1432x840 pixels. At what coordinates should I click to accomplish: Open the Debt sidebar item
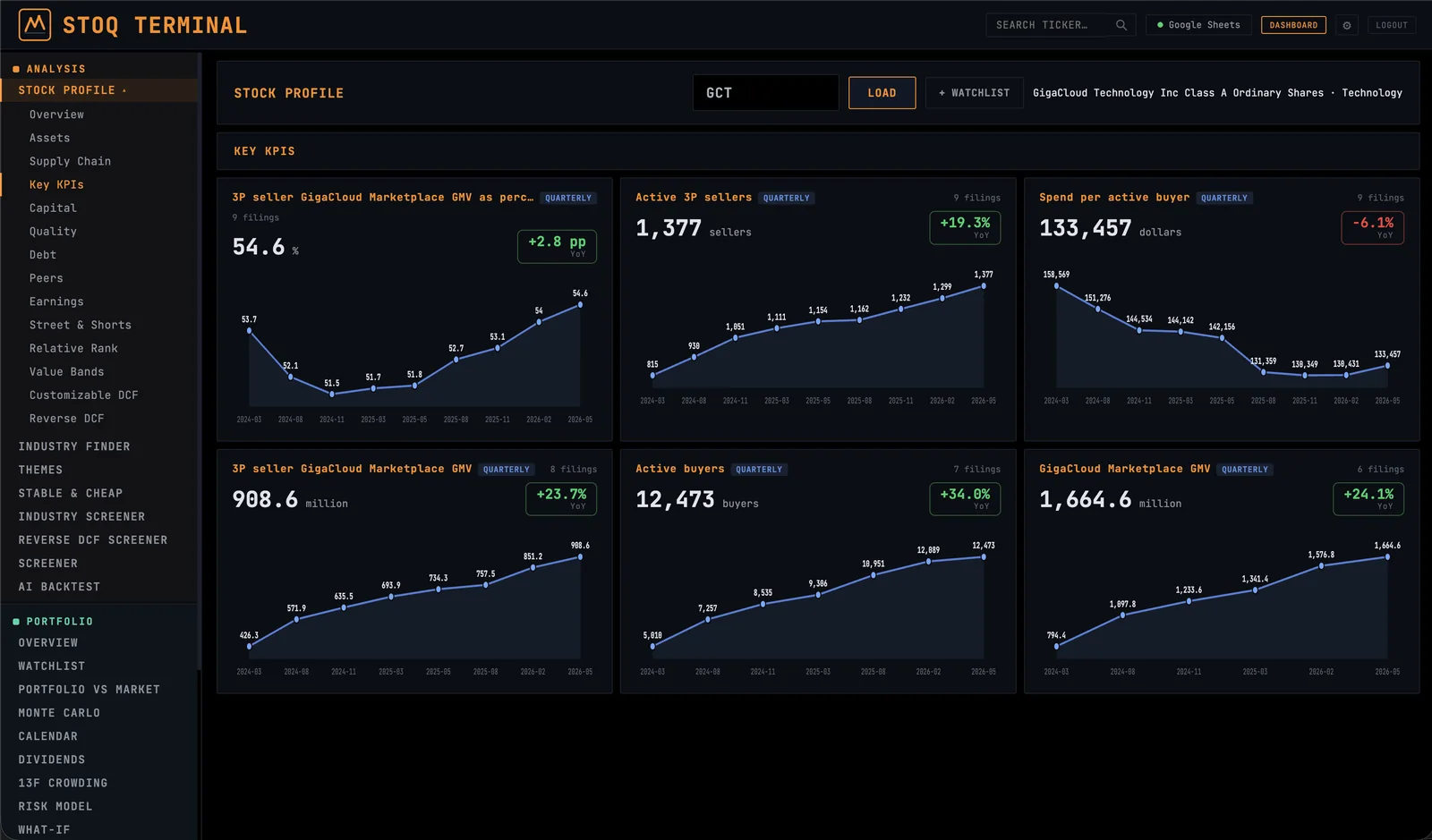point(43,255)
